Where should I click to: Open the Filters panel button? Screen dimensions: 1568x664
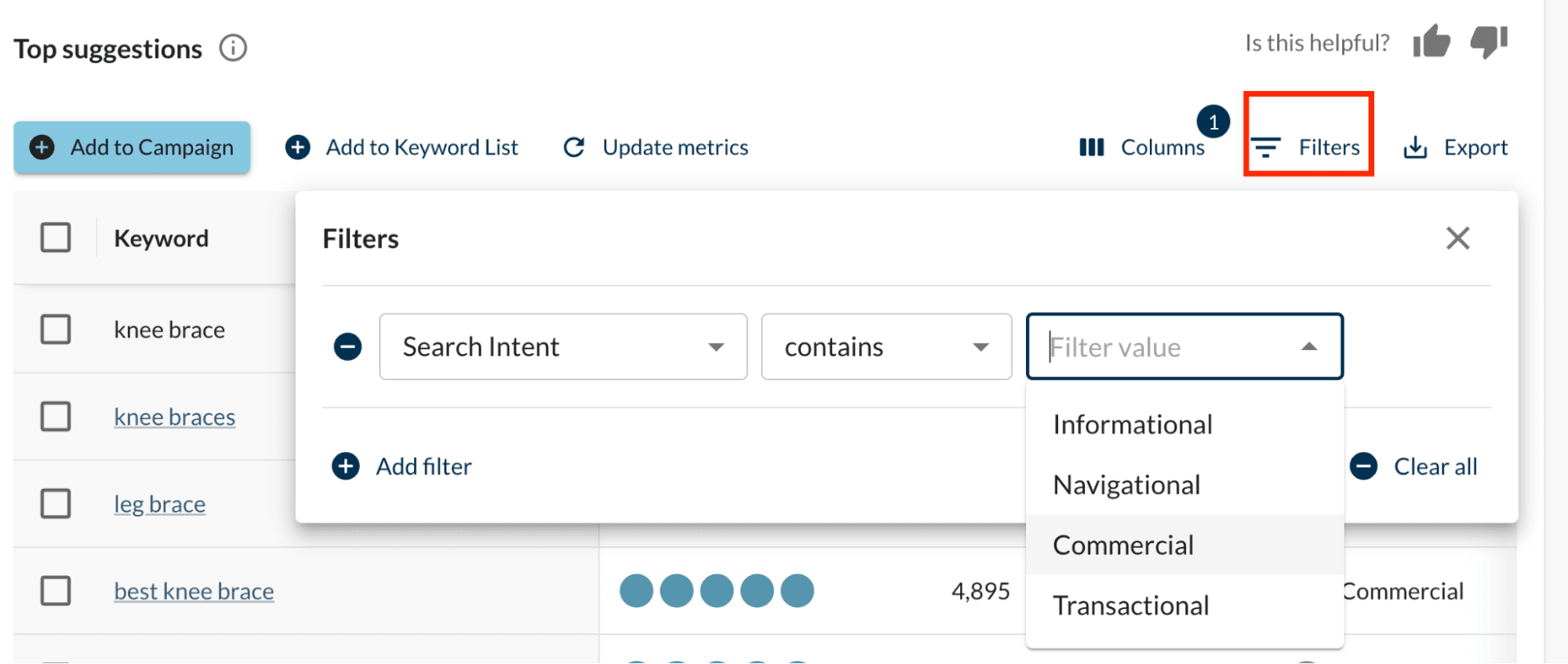(1308, 147)
